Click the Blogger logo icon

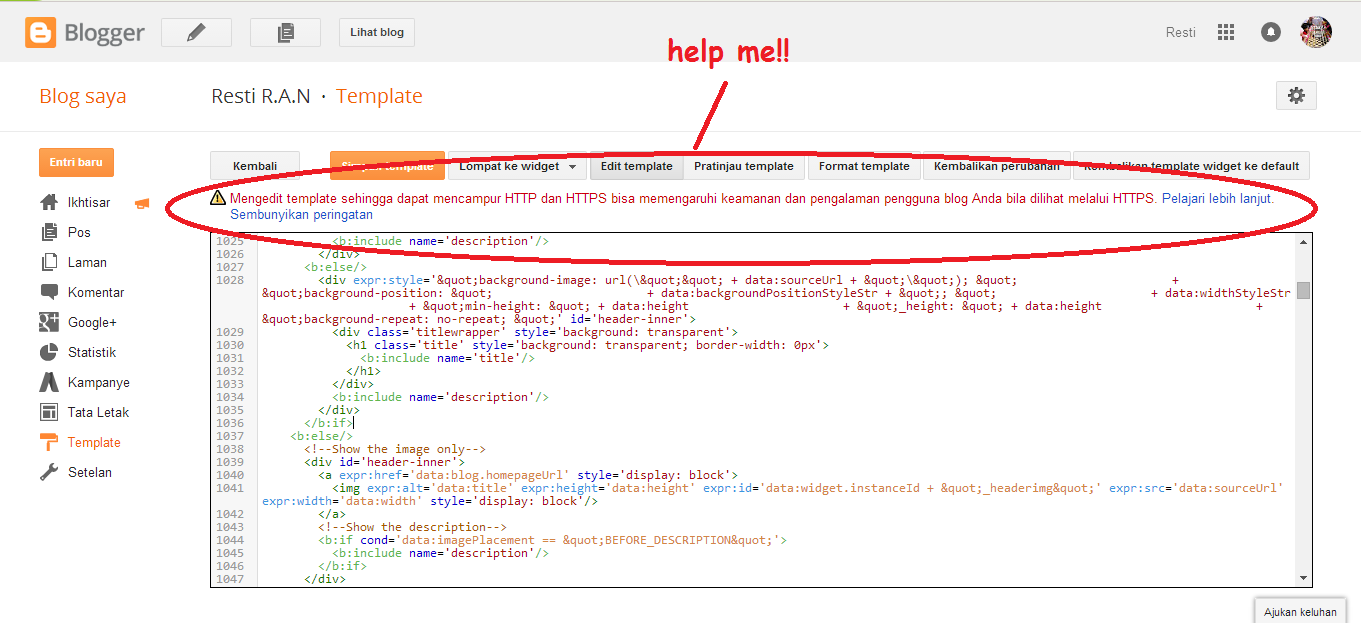(x=42, y=33)
